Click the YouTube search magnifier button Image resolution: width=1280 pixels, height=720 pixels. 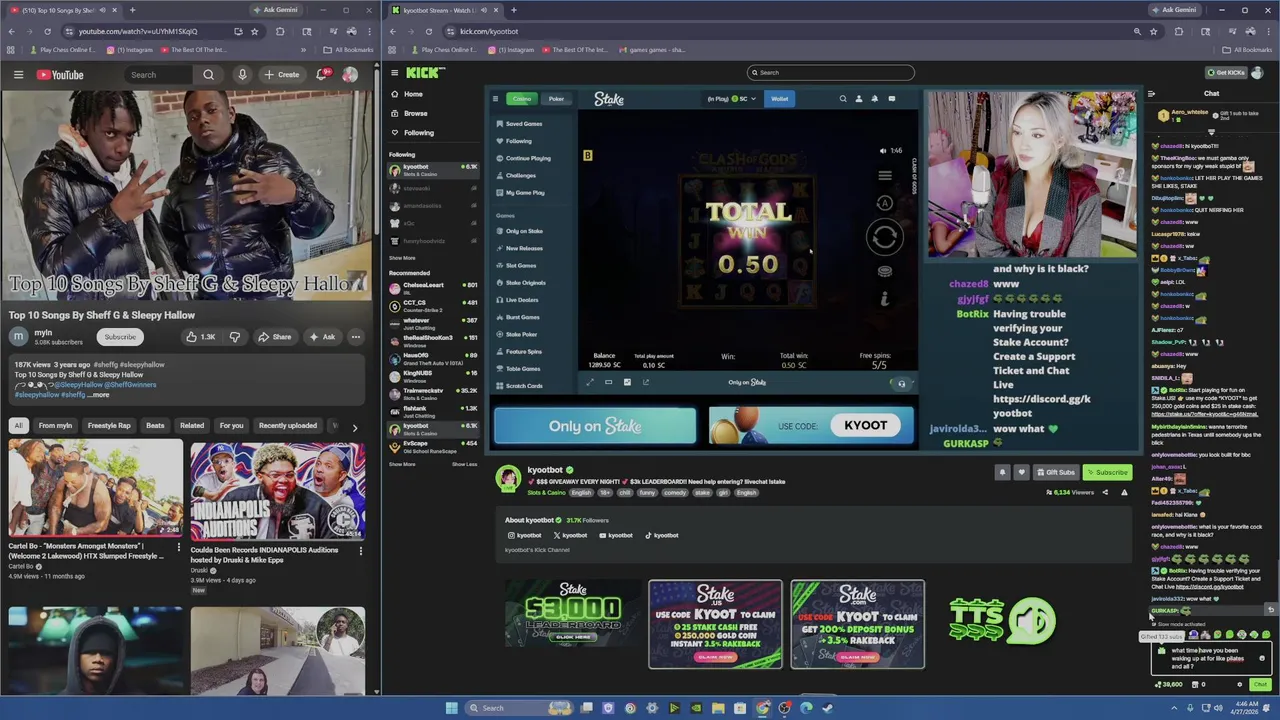[x=208, y=75]
